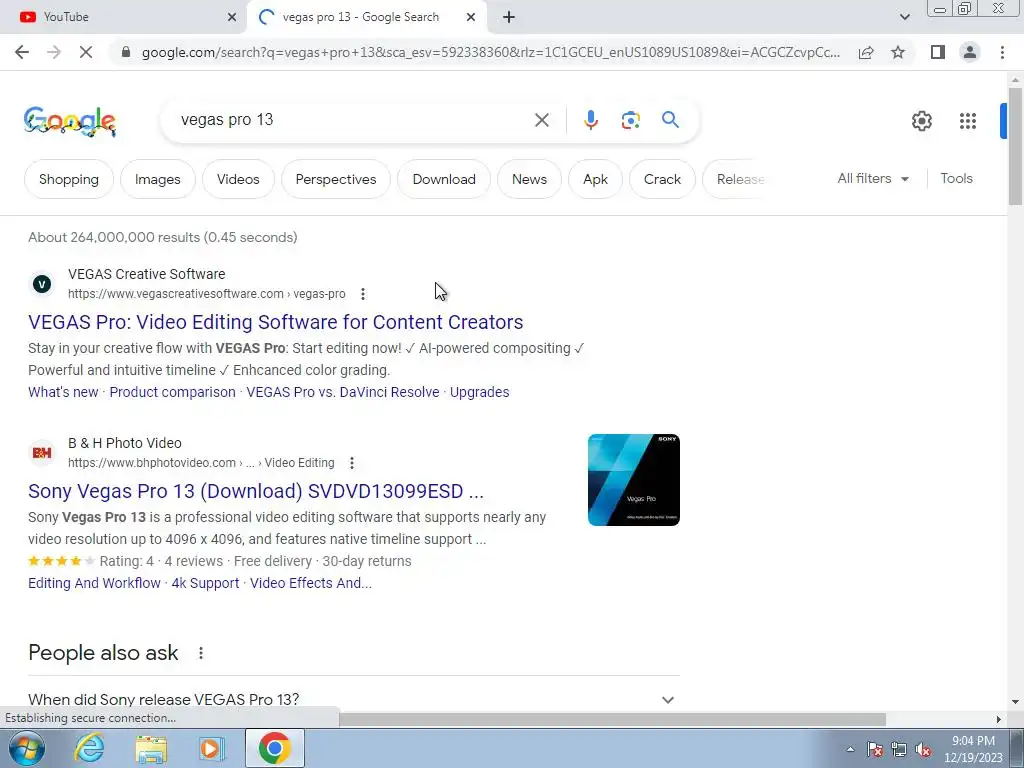Click the taskbar clock showing 9:04 PM
1024x768 pixels.
(973, 749)
